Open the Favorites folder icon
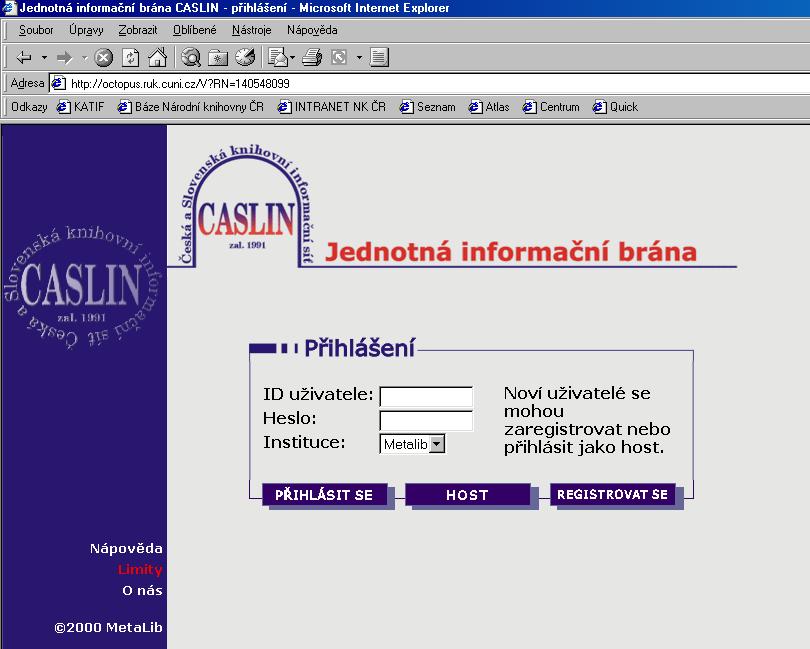This screenshot has height=649, width=810. tap(218, 57)
